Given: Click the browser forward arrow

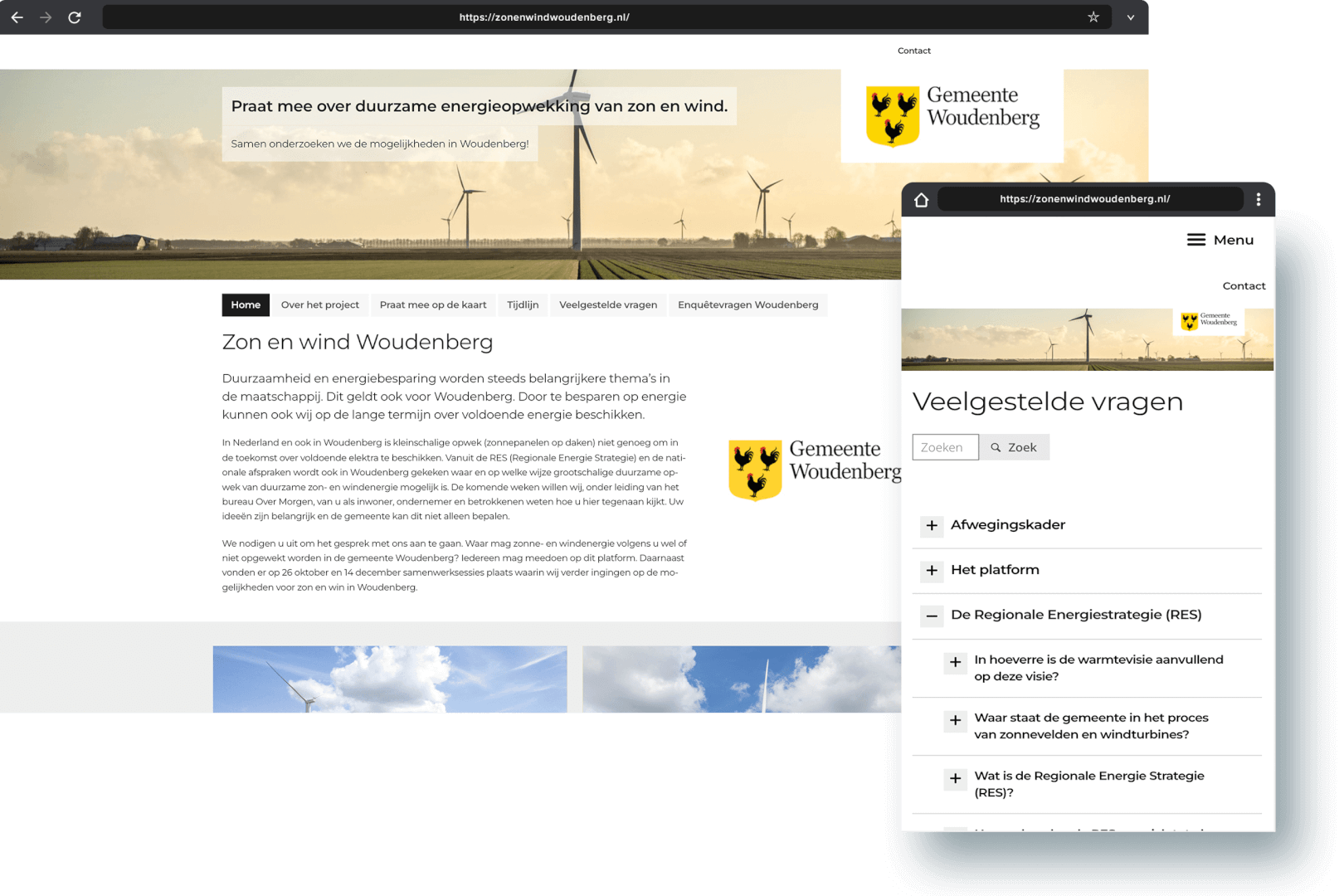Looking at the screenshot, I should [x=46, y=17].
